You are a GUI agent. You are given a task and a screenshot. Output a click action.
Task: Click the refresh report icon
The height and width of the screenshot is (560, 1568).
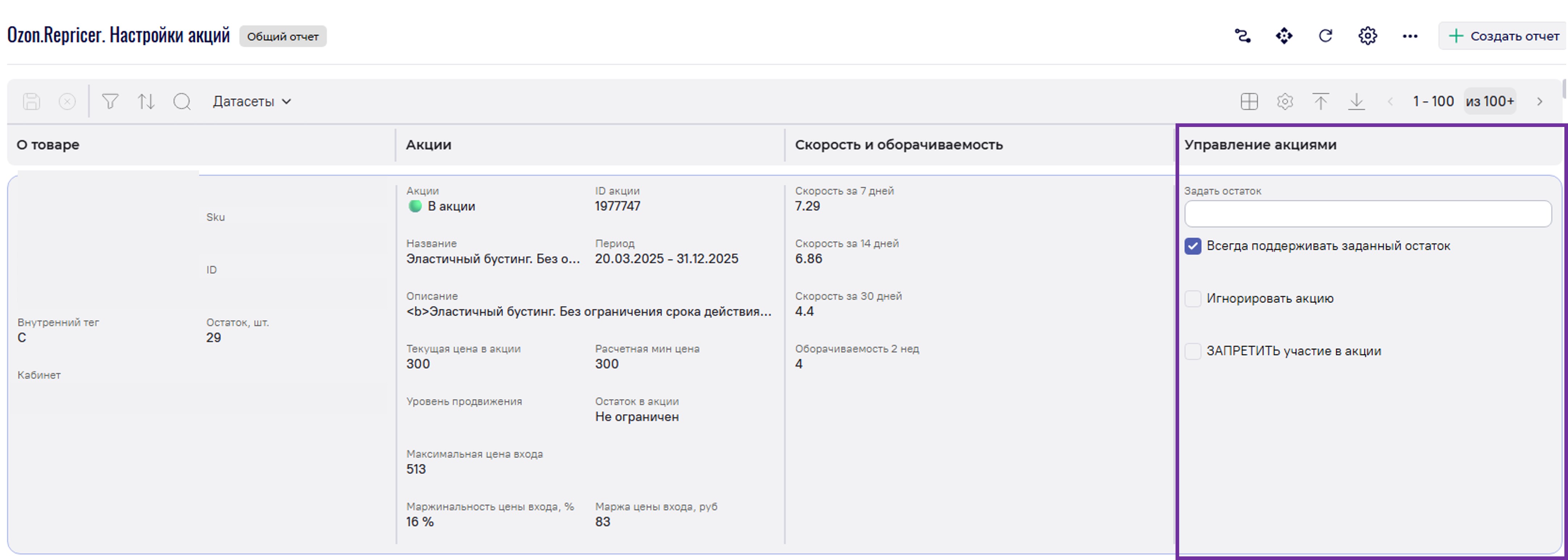pyautogui.click(x=1326, y=36)
